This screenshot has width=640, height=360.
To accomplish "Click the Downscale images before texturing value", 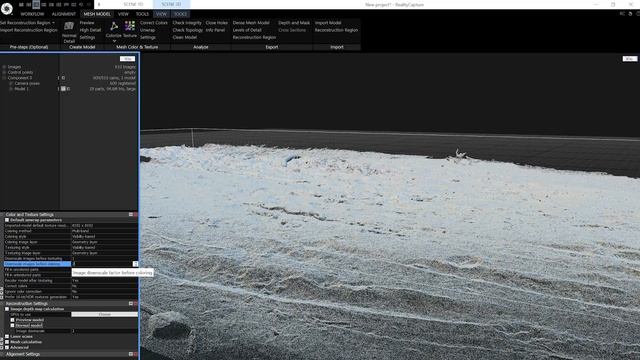I will [x=104, y=259].
